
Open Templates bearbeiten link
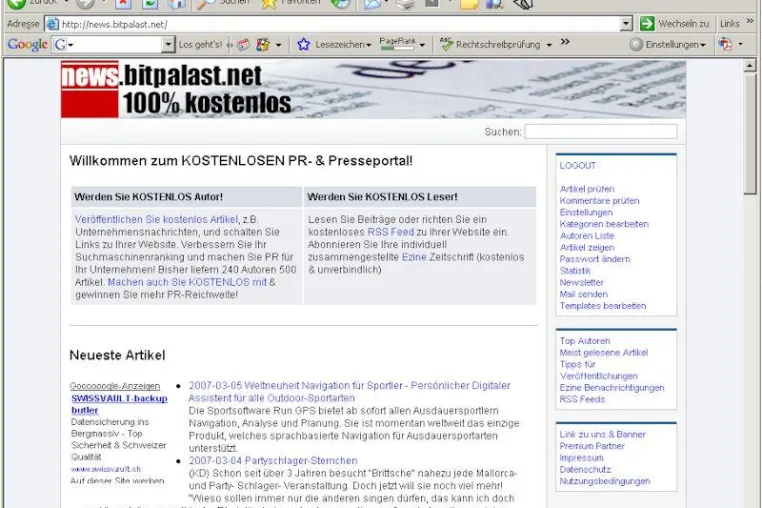pyautogui.click(x=603, y=306)
